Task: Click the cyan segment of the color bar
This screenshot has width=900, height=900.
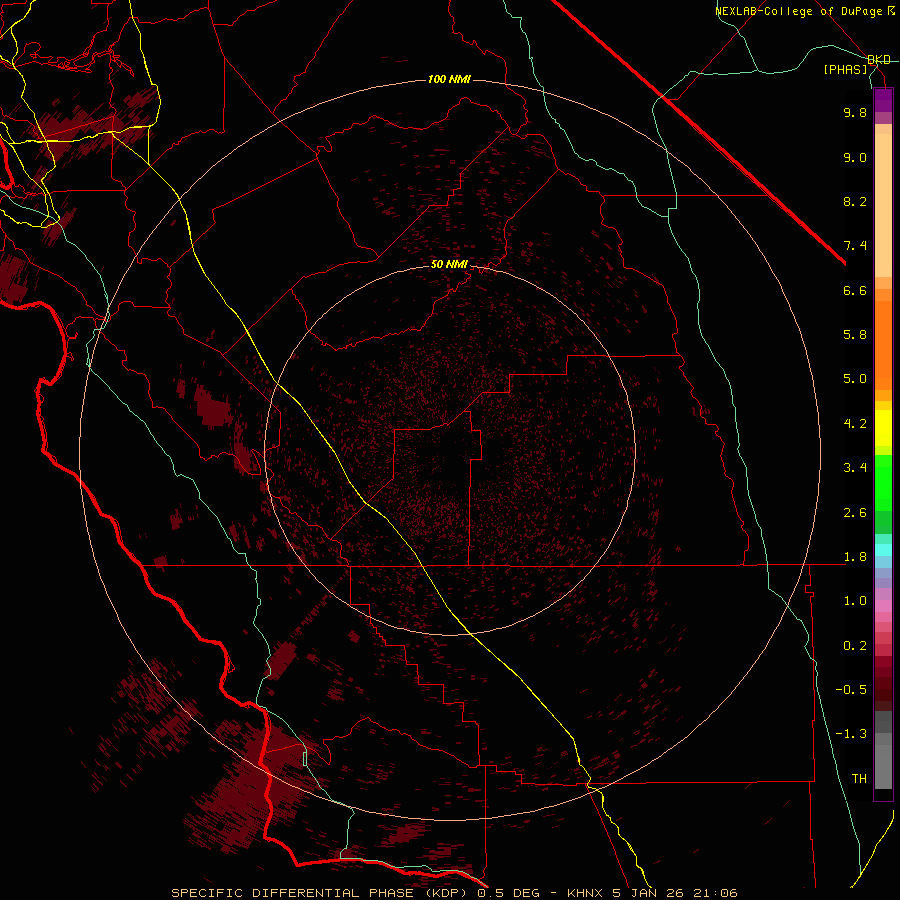Action: [x=883, y=550]
